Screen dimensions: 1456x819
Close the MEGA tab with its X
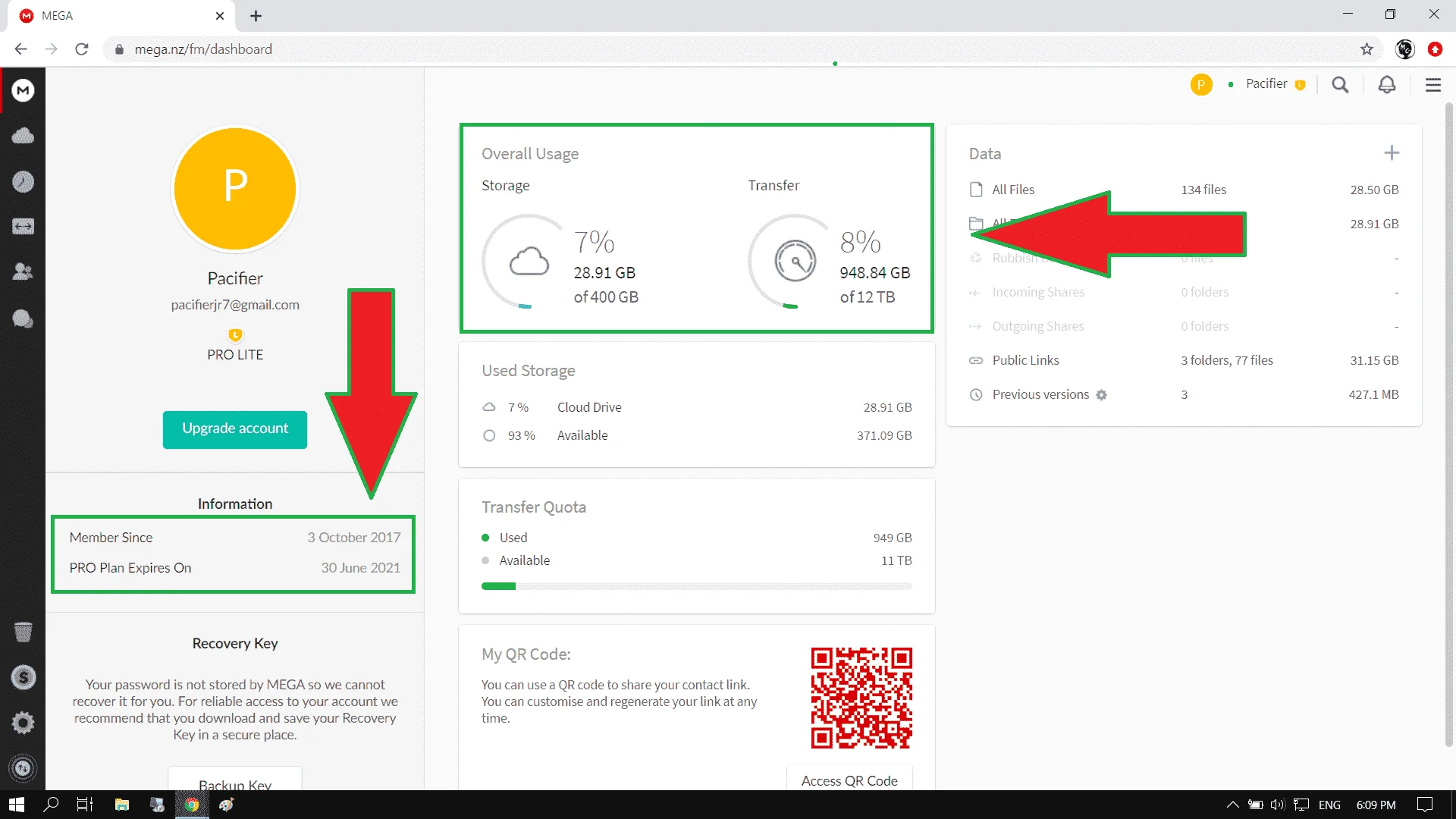tap(220, 16)
